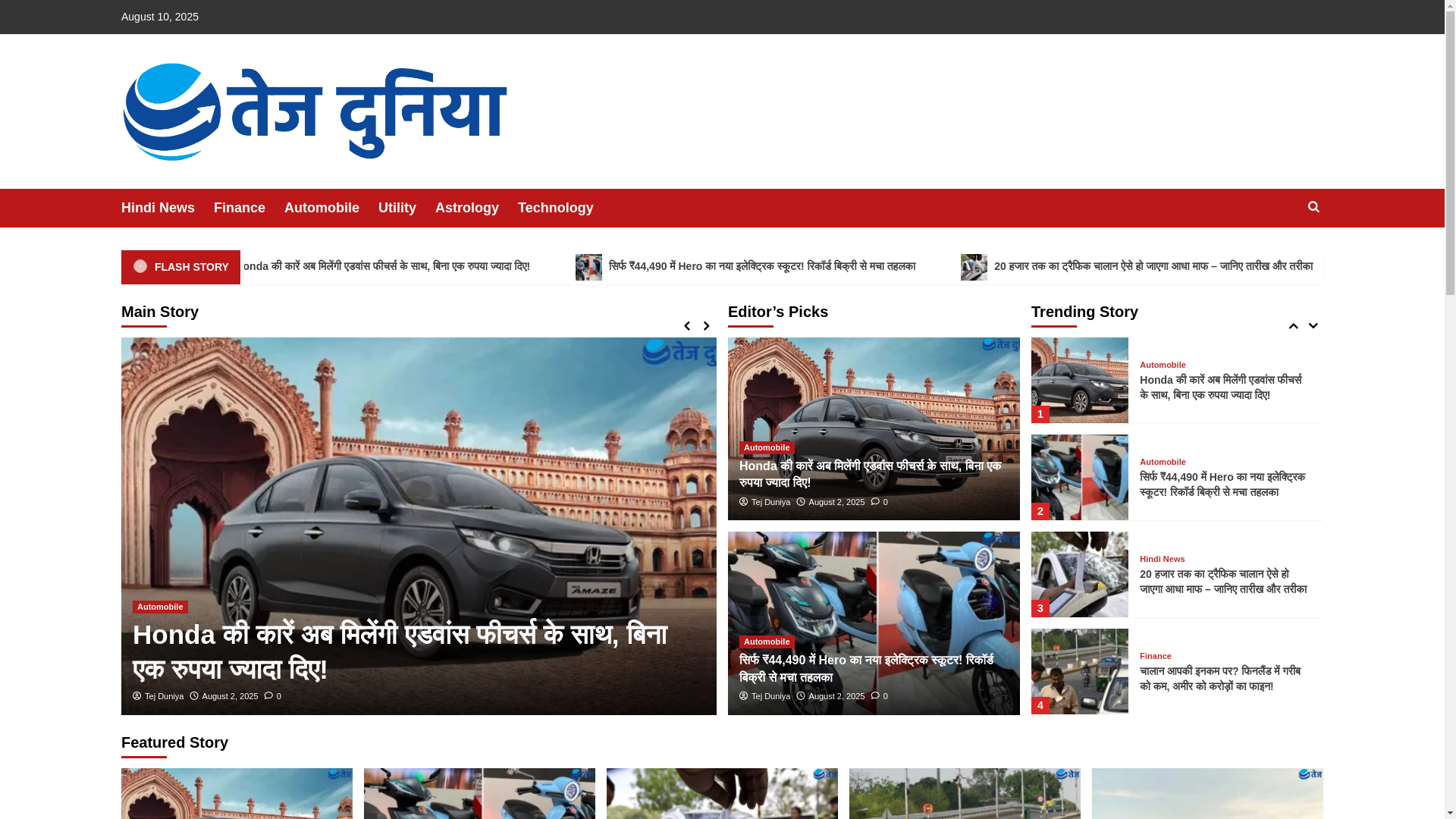This screenshot has width=1456, height=819.
Task: Open trending story 3 challan thumbnail
Action: pyautogui.click(x=1080, y=574)
